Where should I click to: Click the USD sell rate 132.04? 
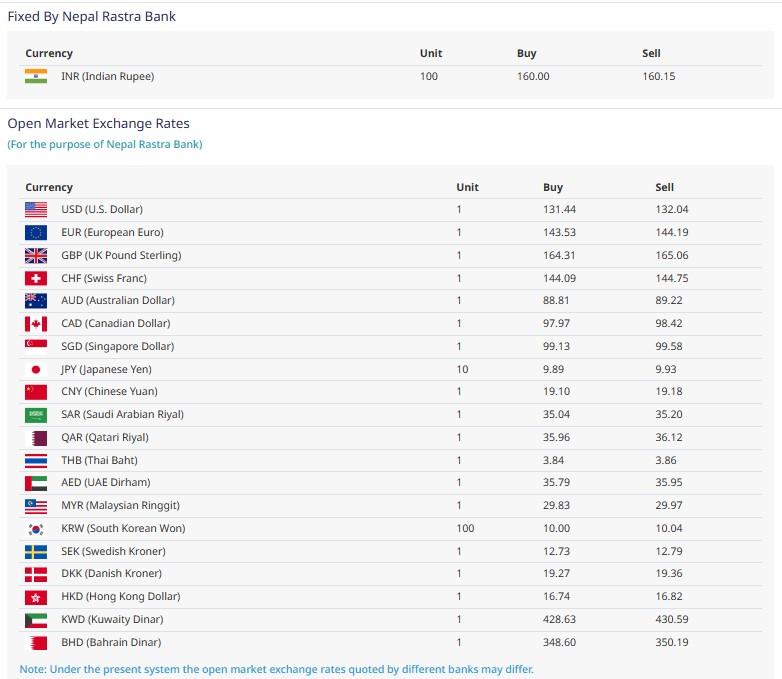point(671,209)
